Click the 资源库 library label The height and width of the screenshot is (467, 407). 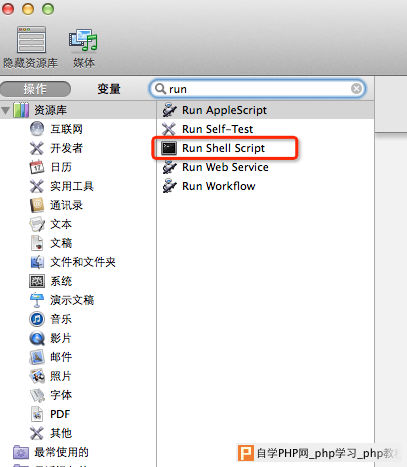[x=50, y=110]
